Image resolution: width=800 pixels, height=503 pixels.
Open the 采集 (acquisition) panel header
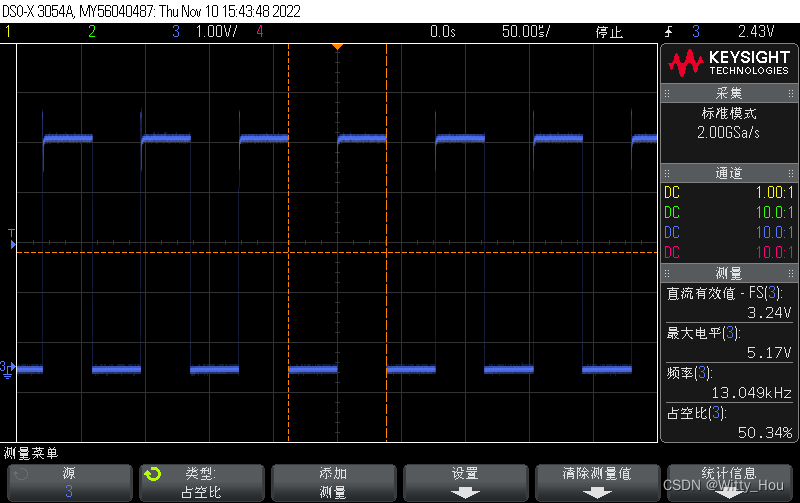(x=729, y=93)
